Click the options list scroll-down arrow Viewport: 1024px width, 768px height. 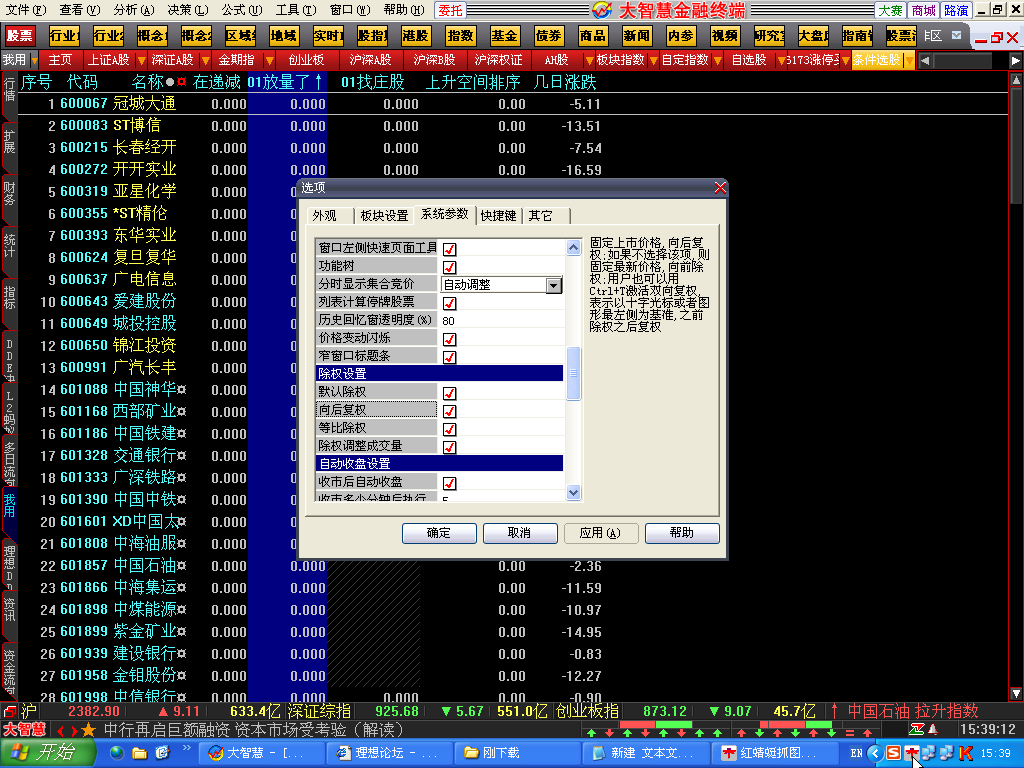[573, 493]
